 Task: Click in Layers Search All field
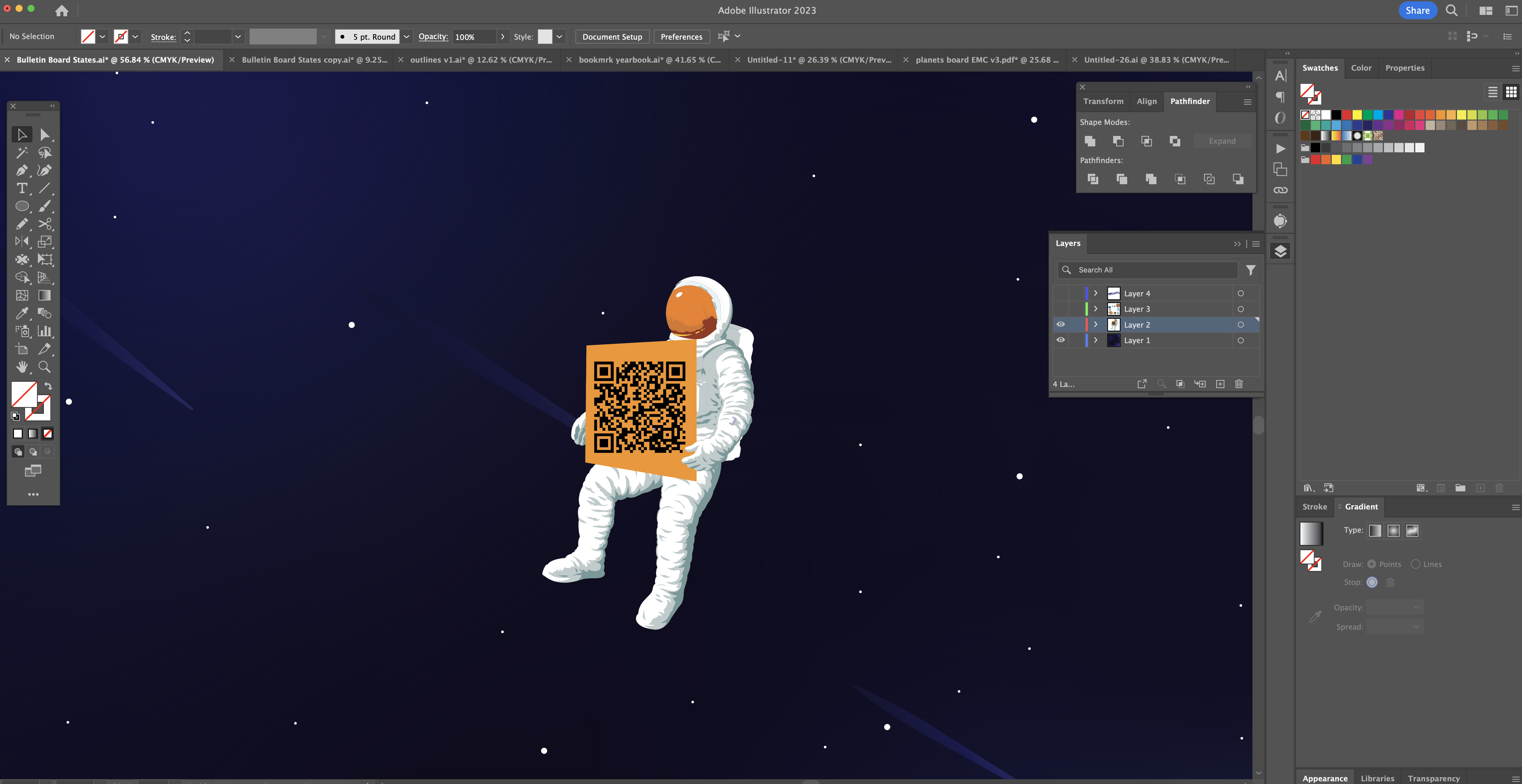pyautogui.click(x=1148, y=270)
